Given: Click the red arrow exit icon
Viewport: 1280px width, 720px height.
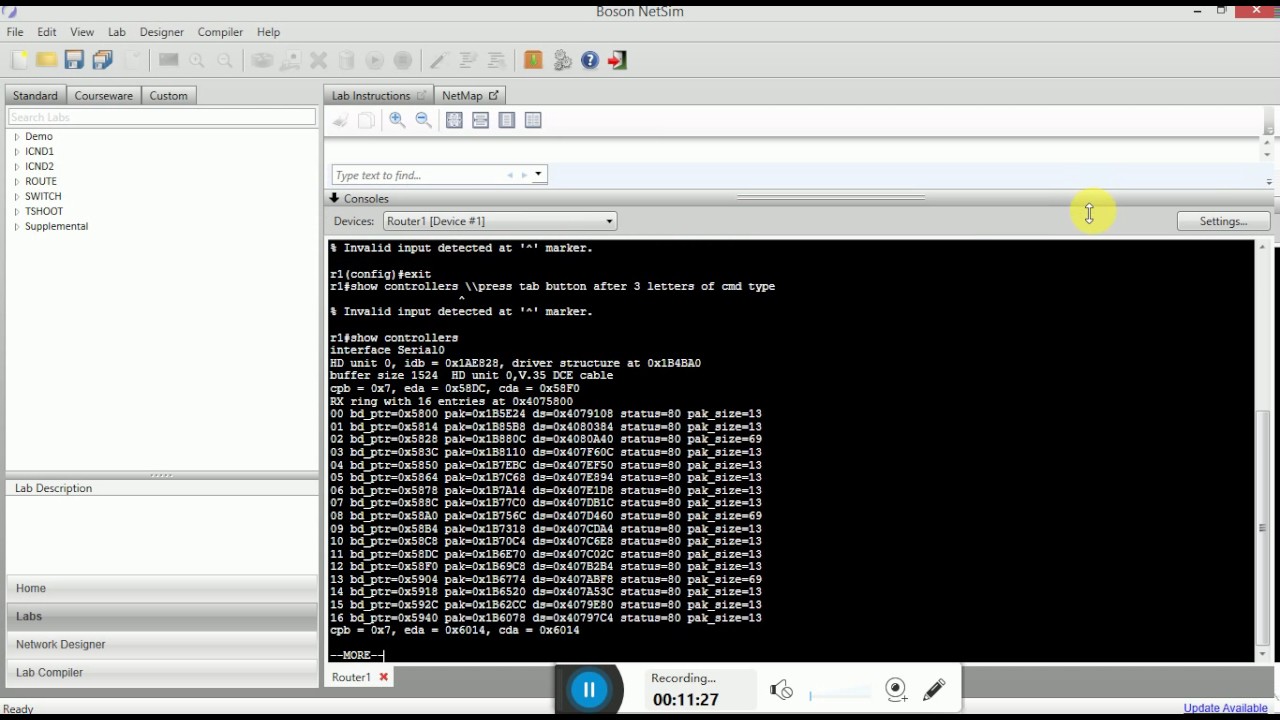Looking at the screenshot, I should point(617,60).
